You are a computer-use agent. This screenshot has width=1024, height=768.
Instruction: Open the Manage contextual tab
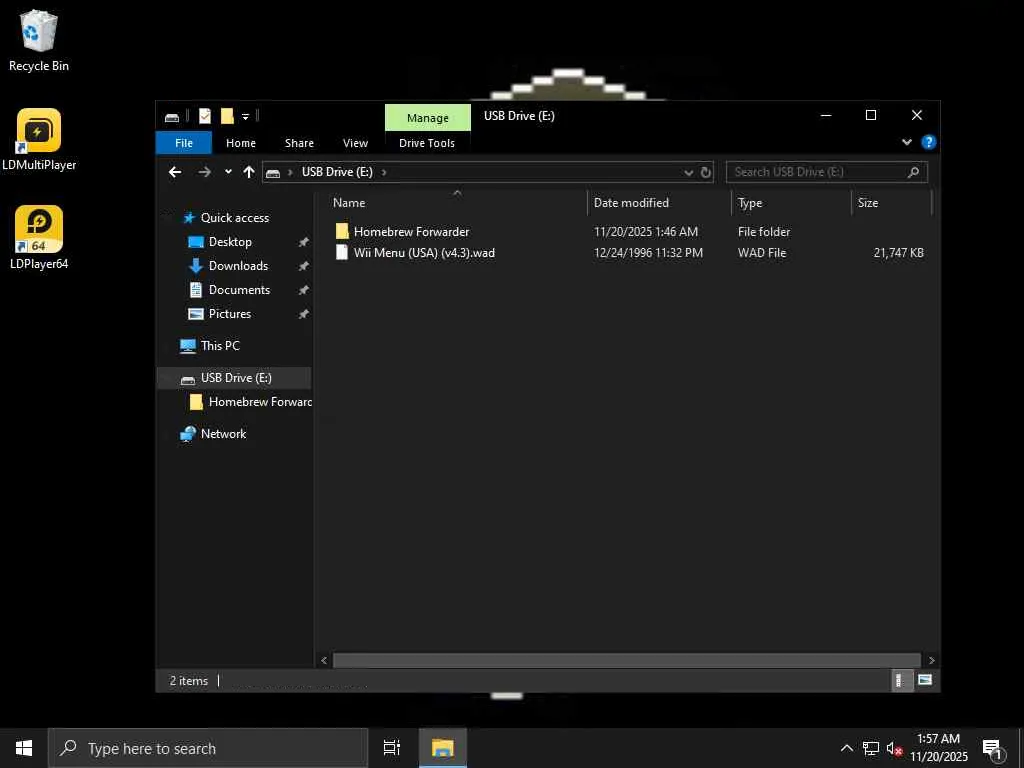pos(428,118)
